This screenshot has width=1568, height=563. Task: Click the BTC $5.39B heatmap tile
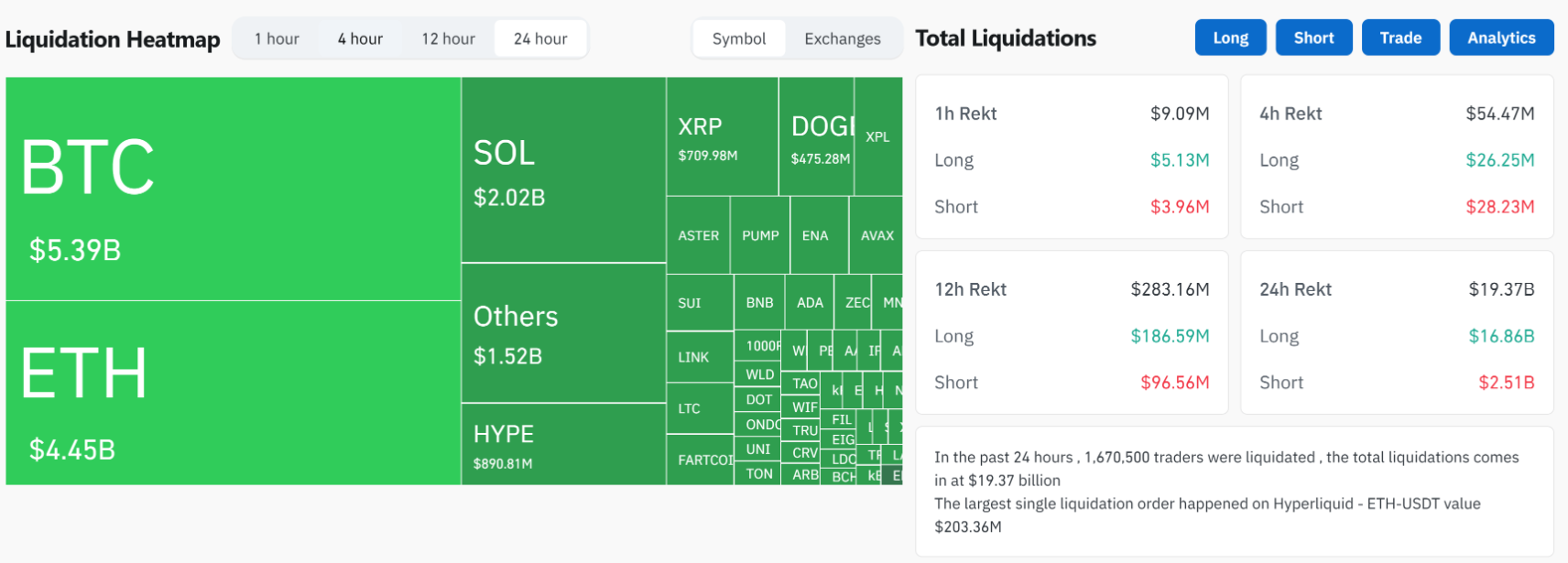[x=233, y=189]
